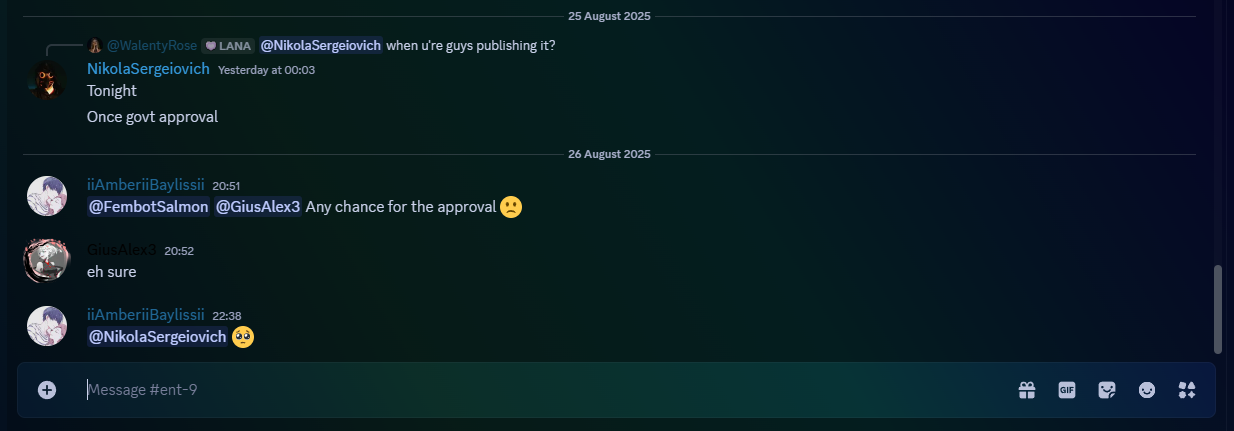Click iiAmberiiBaylissii avatar on 20:51 message
Screen dimensions: 1234x431
coord(46,196)
